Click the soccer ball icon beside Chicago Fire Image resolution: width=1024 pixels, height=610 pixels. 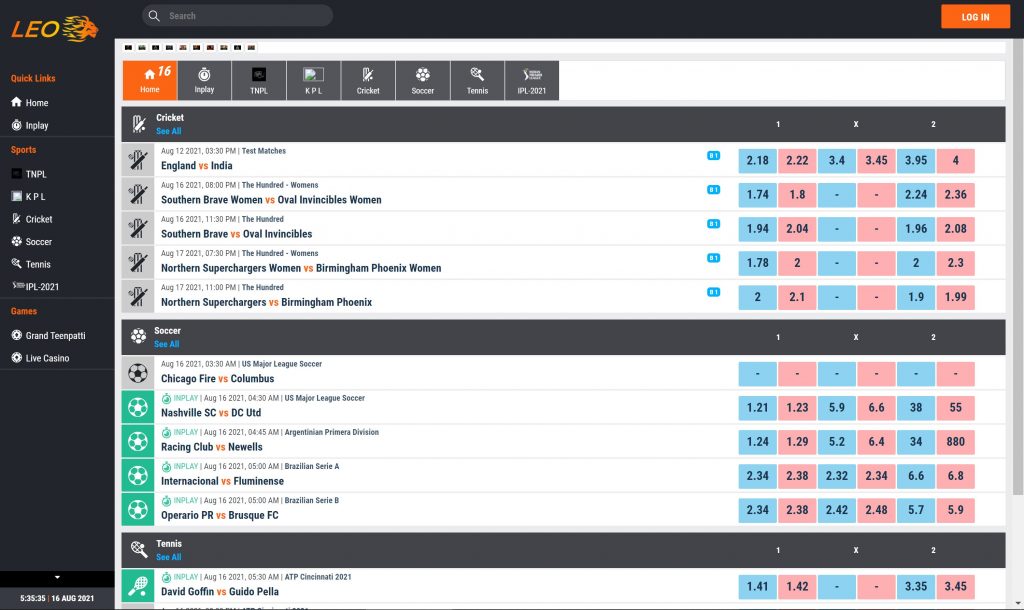(138, 373)
